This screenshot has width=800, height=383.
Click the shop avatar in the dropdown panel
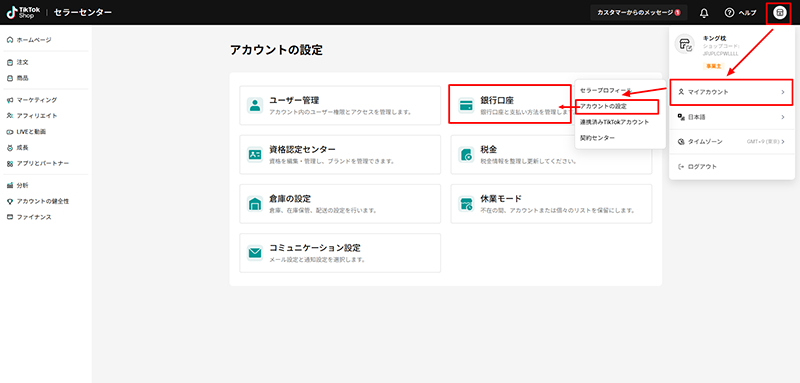685,44
